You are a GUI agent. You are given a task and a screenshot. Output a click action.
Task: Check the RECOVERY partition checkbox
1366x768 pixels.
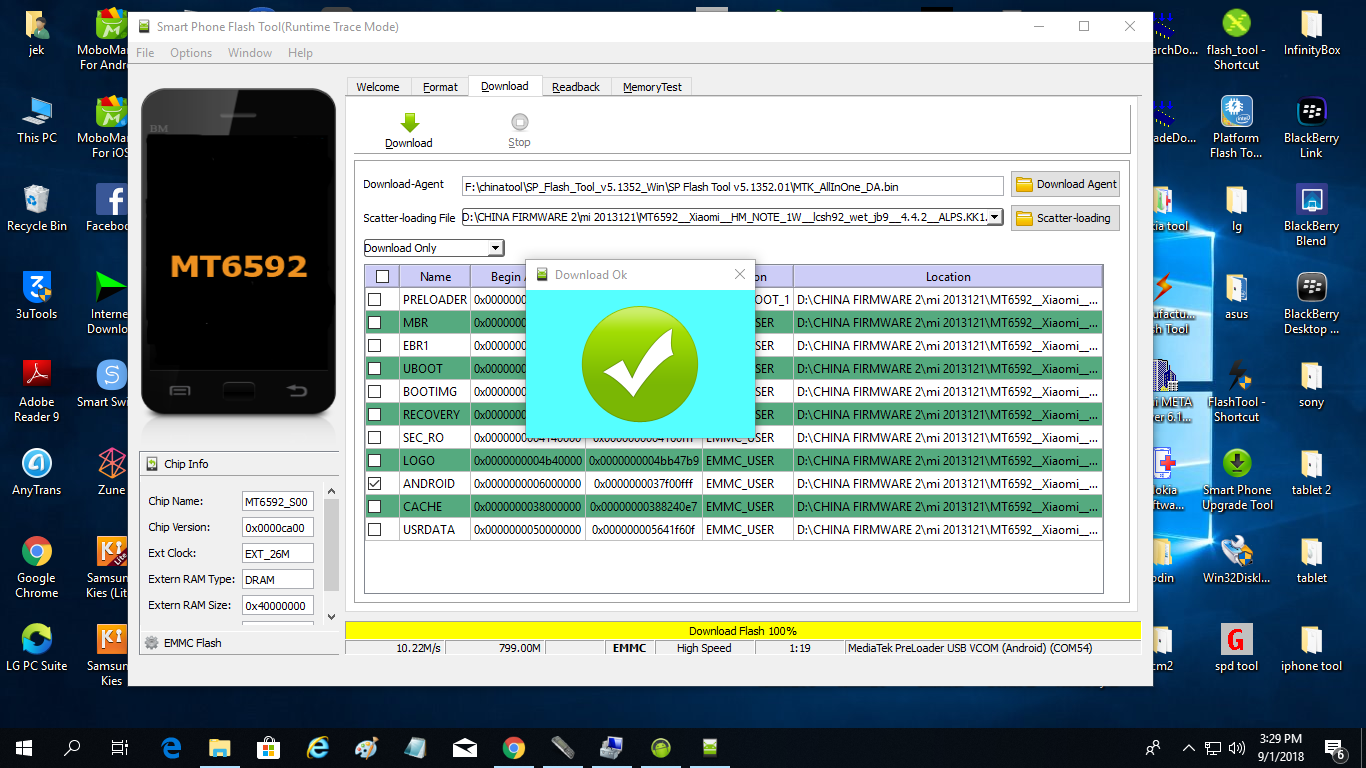click(x=375, y=414)
